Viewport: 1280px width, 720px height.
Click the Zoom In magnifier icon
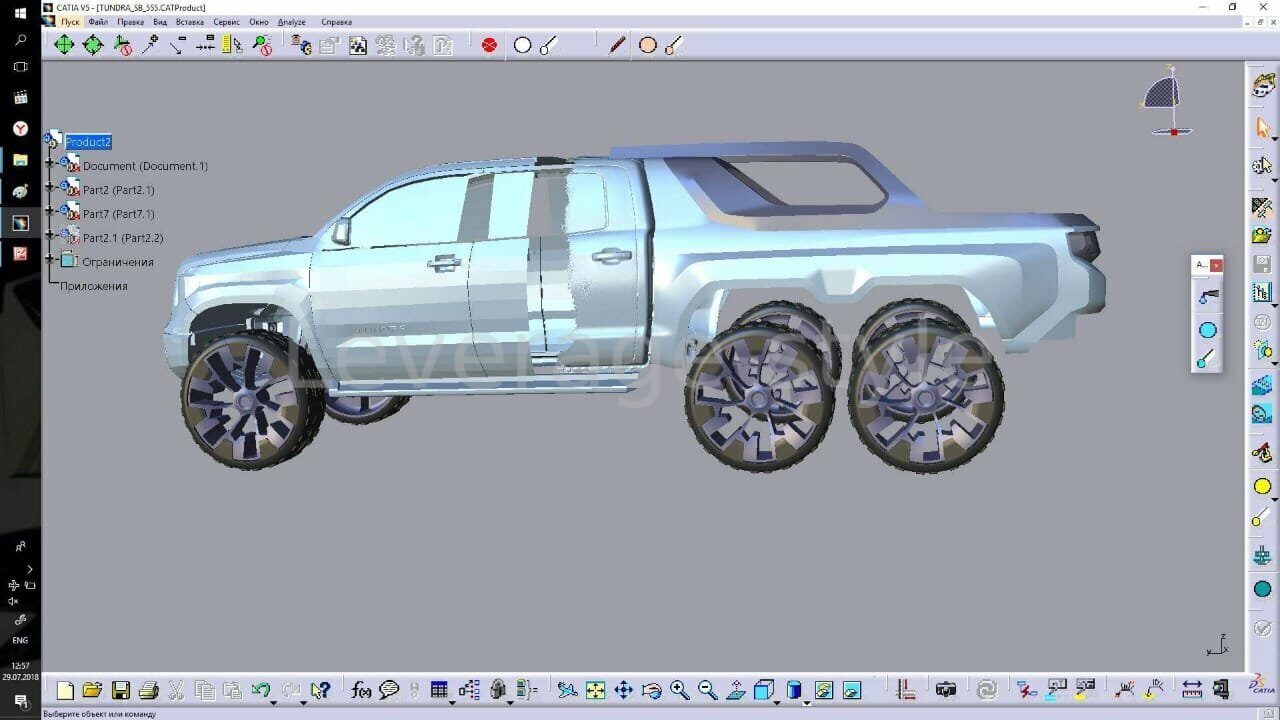coord(680,690)
